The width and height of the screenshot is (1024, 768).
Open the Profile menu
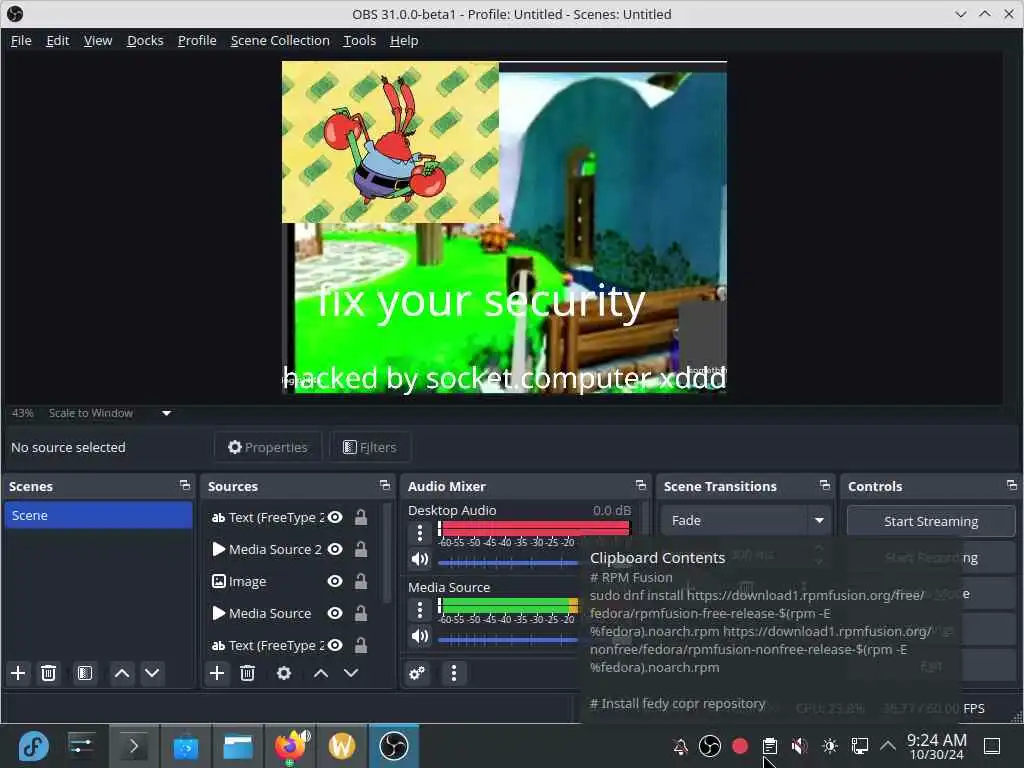coord(197,40)
